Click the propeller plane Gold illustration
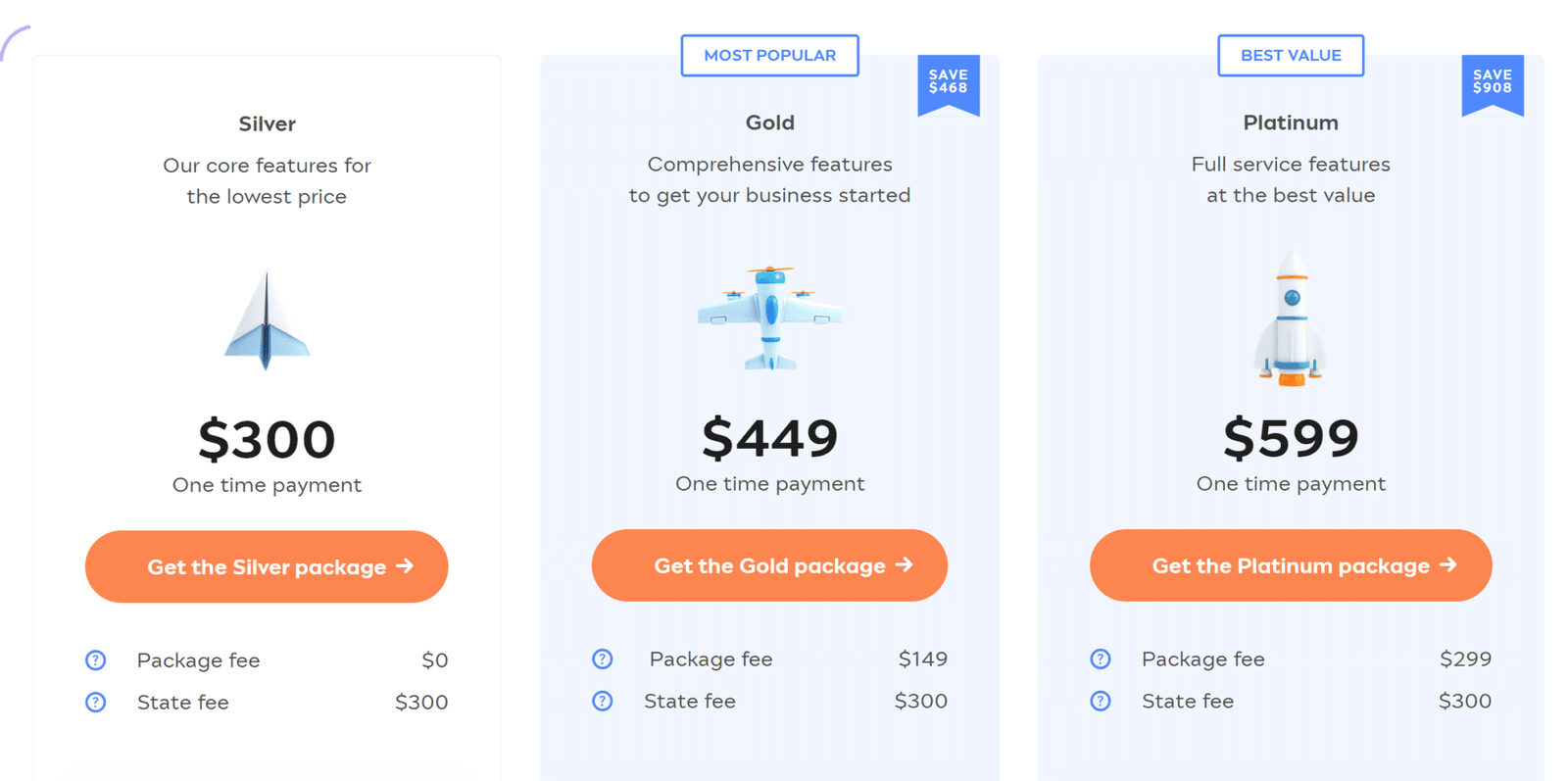Image resolution: width=1568 pixels, height=781 pixels. point(770,317)
